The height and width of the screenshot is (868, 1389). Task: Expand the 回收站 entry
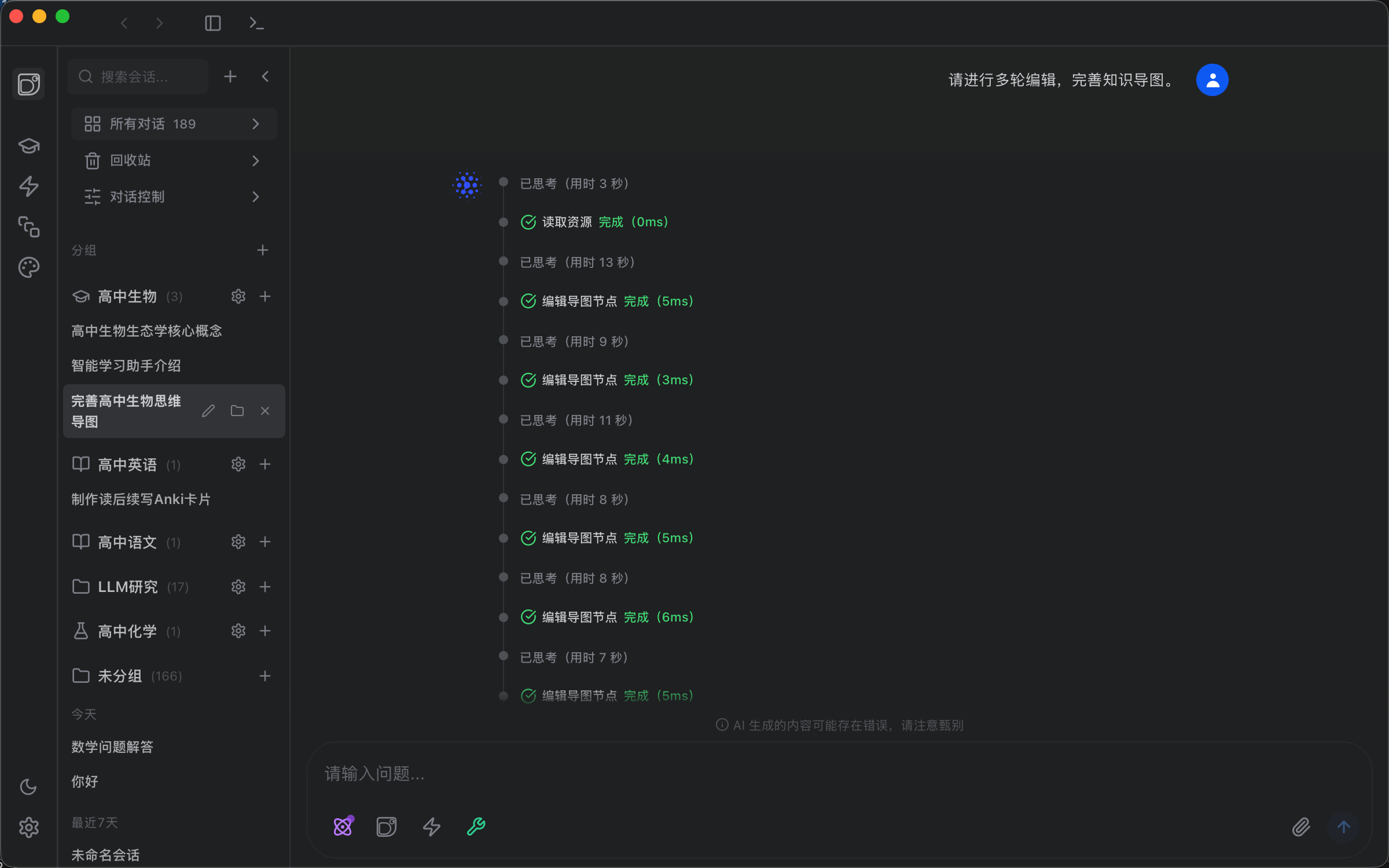point(174,160)
